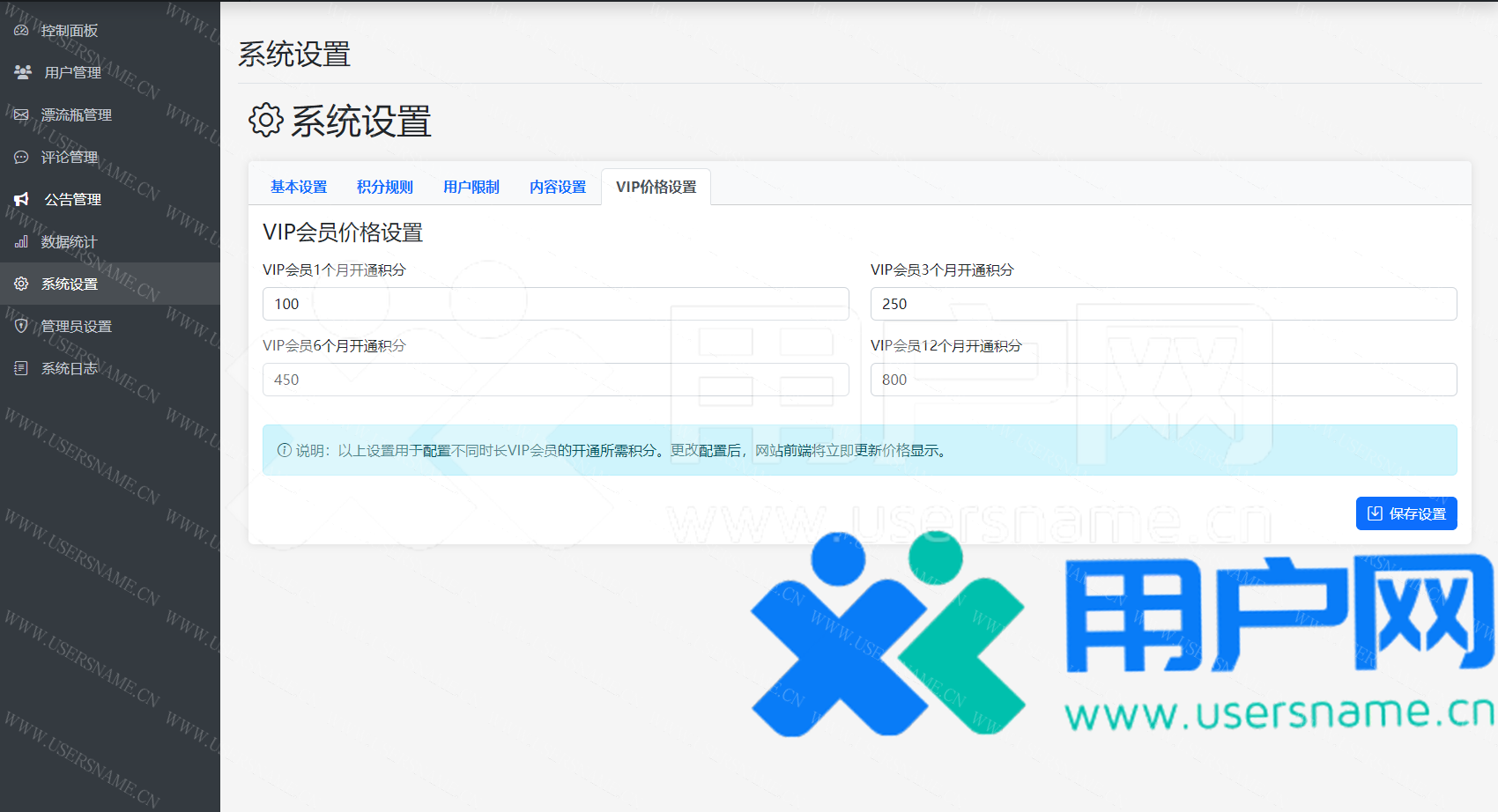Click the data statistics bar chart icon
1498x812 pixels.
(x=21, y=241)
